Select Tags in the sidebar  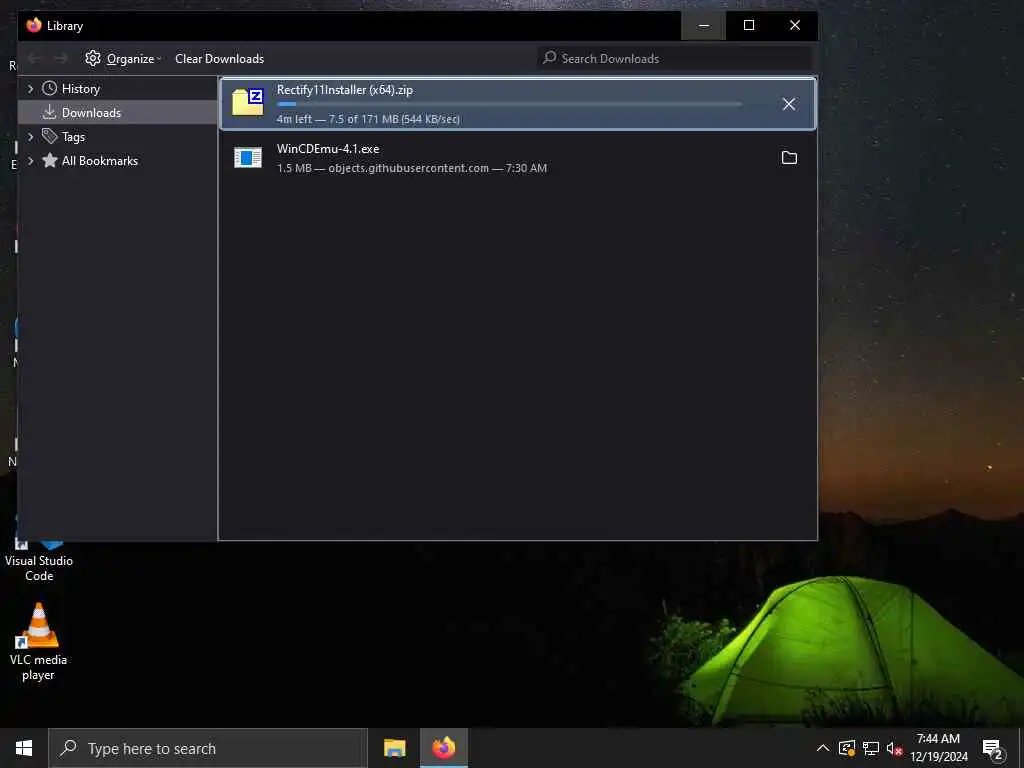coord(118,136)
